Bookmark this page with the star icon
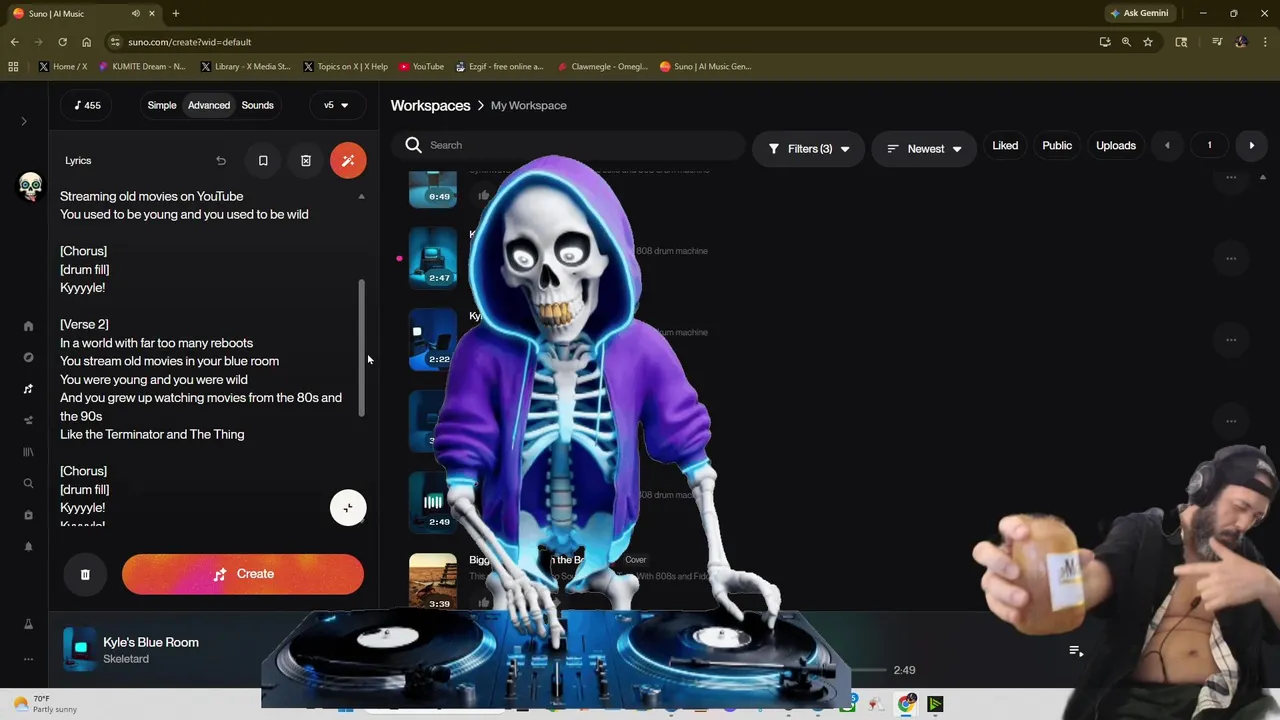Viewport: 1280px width, 720px height. pyautogui.click(x=1148, y=42)
